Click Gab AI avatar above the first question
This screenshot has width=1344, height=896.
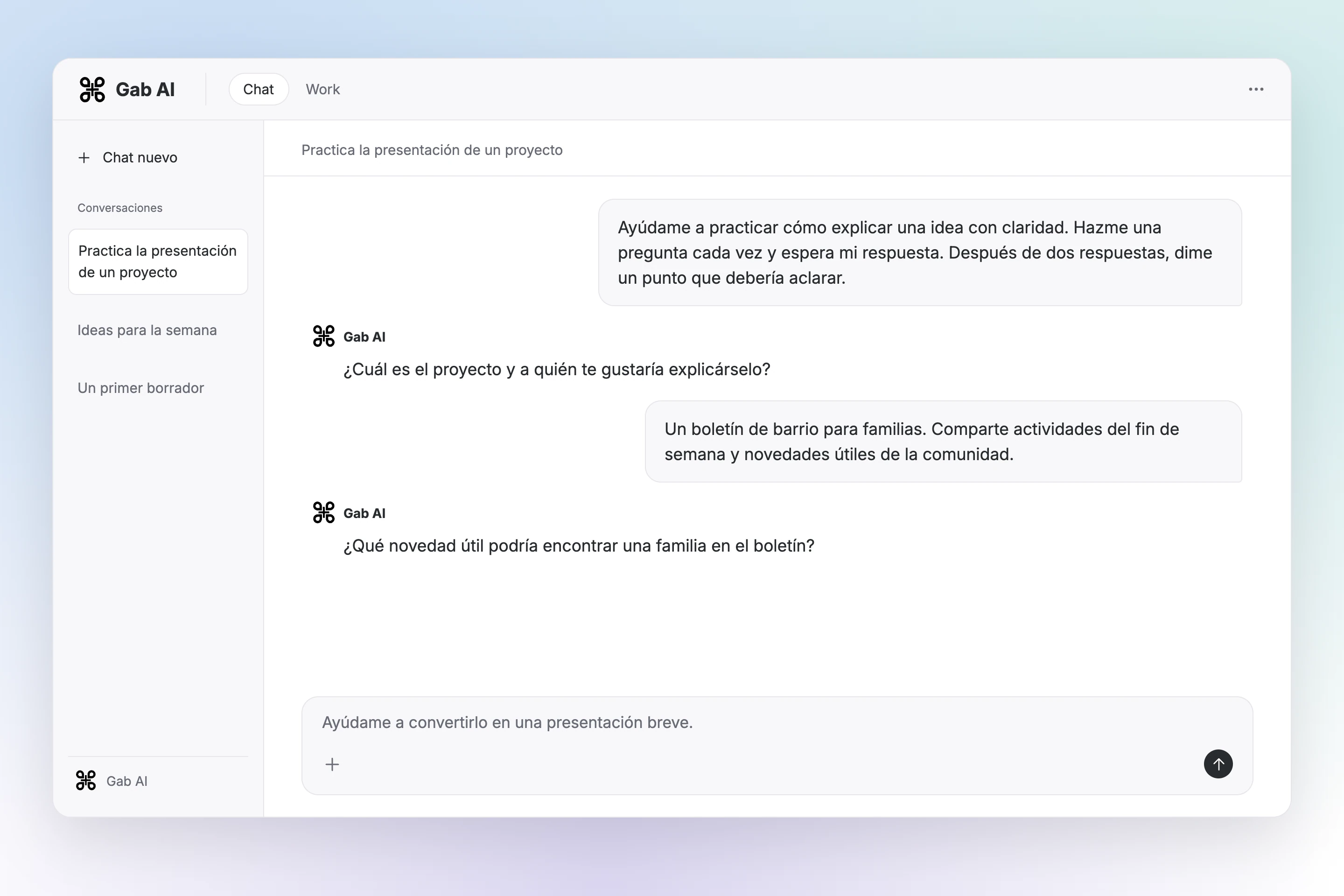(323, 336)
